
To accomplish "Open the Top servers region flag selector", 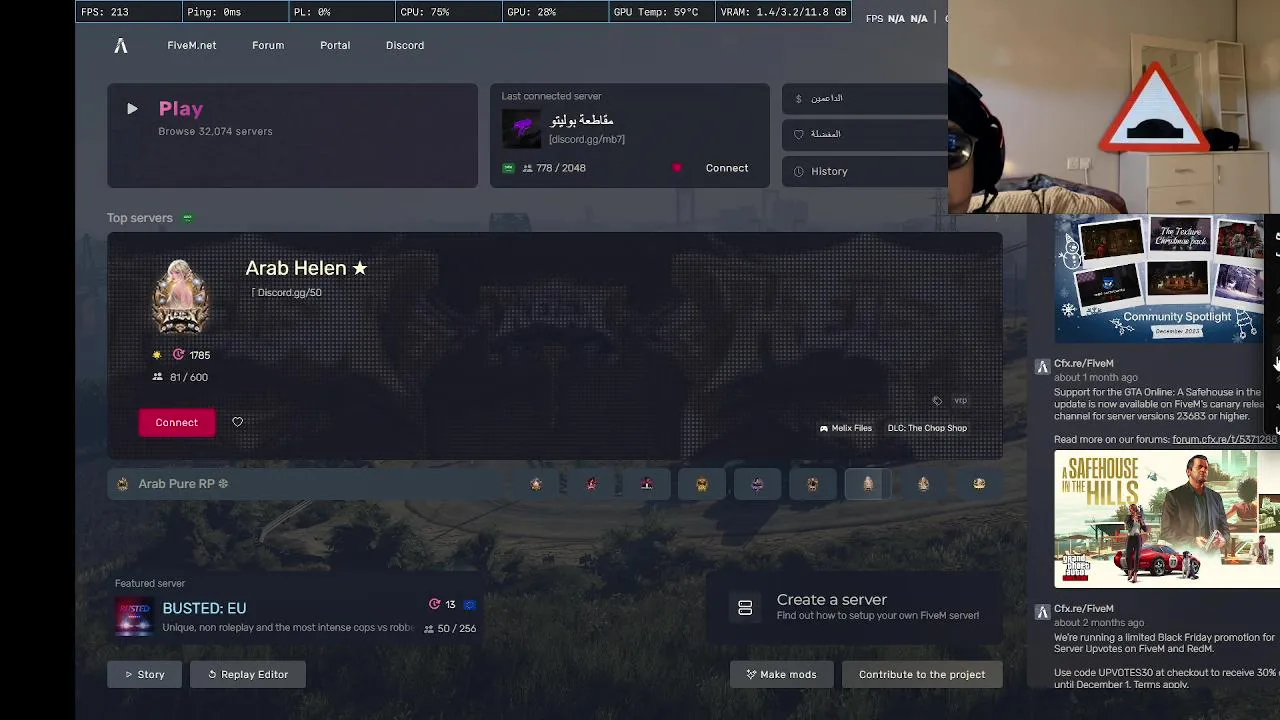I will tap(187, 218).
